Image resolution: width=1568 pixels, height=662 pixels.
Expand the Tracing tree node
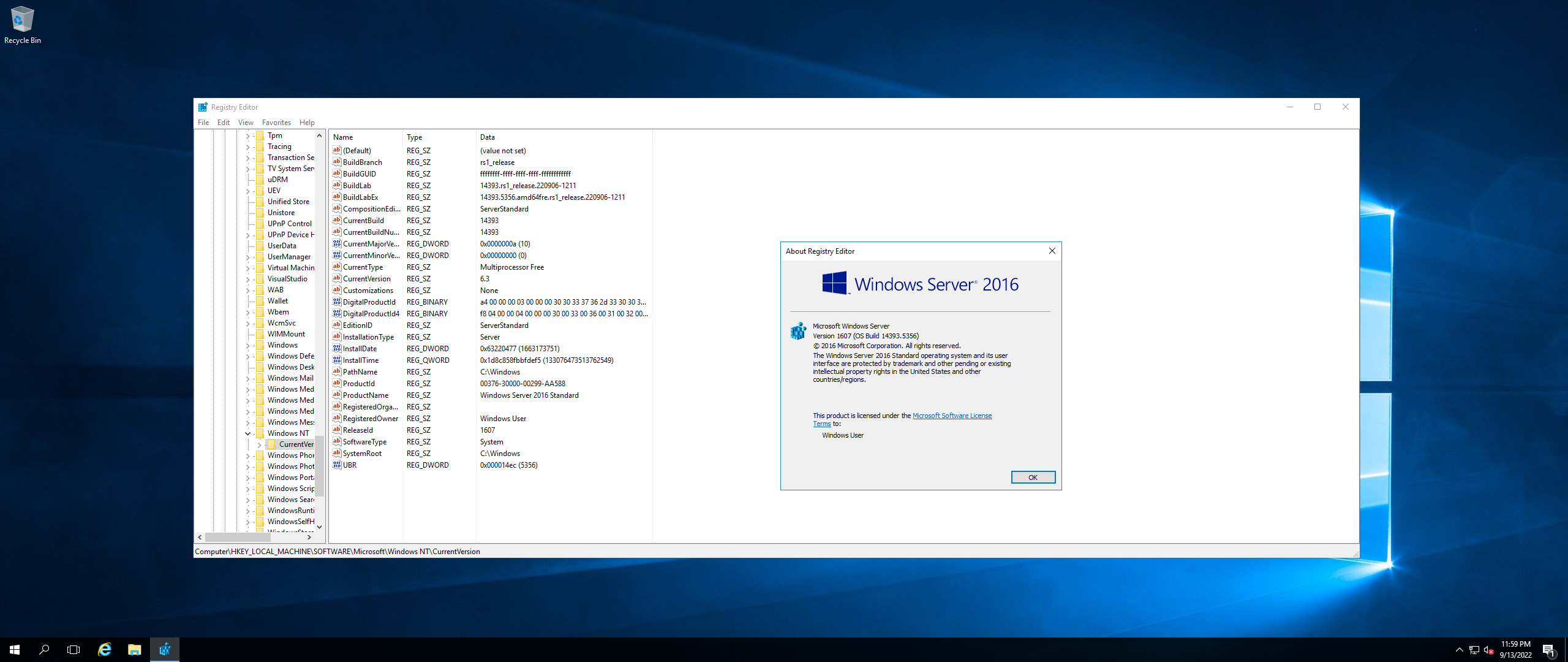(x=247, y=147)
